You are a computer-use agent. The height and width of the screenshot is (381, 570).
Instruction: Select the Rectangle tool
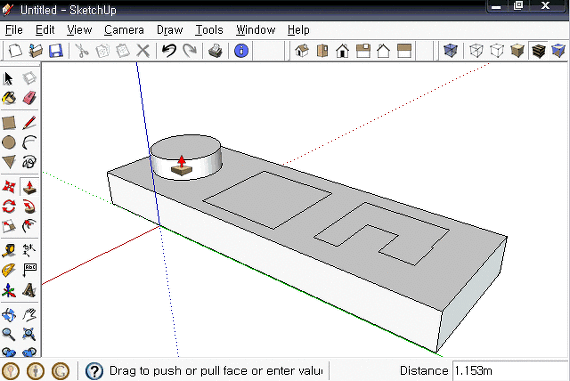[x=9, y=123]
